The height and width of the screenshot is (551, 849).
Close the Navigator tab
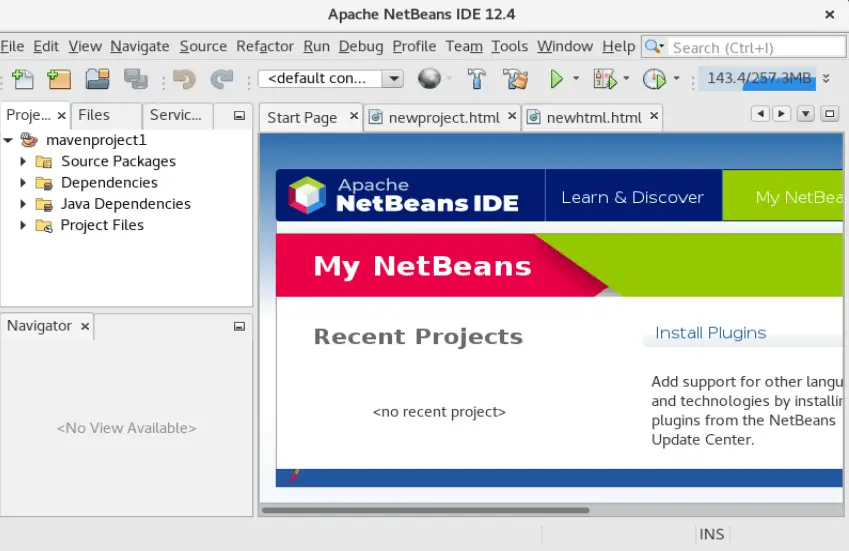pos(84,326)
